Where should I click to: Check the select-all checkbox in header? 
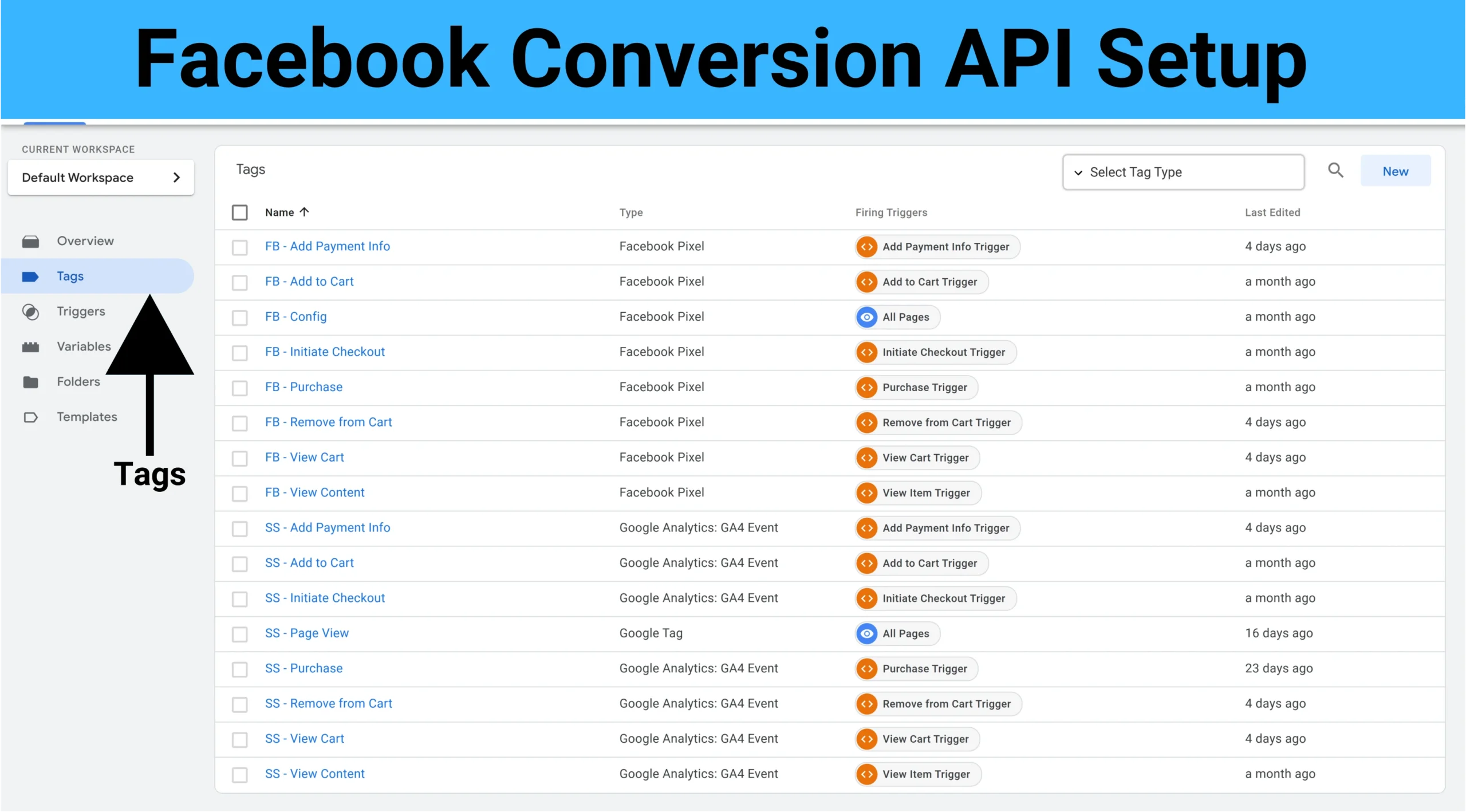(x=239, y=212)
